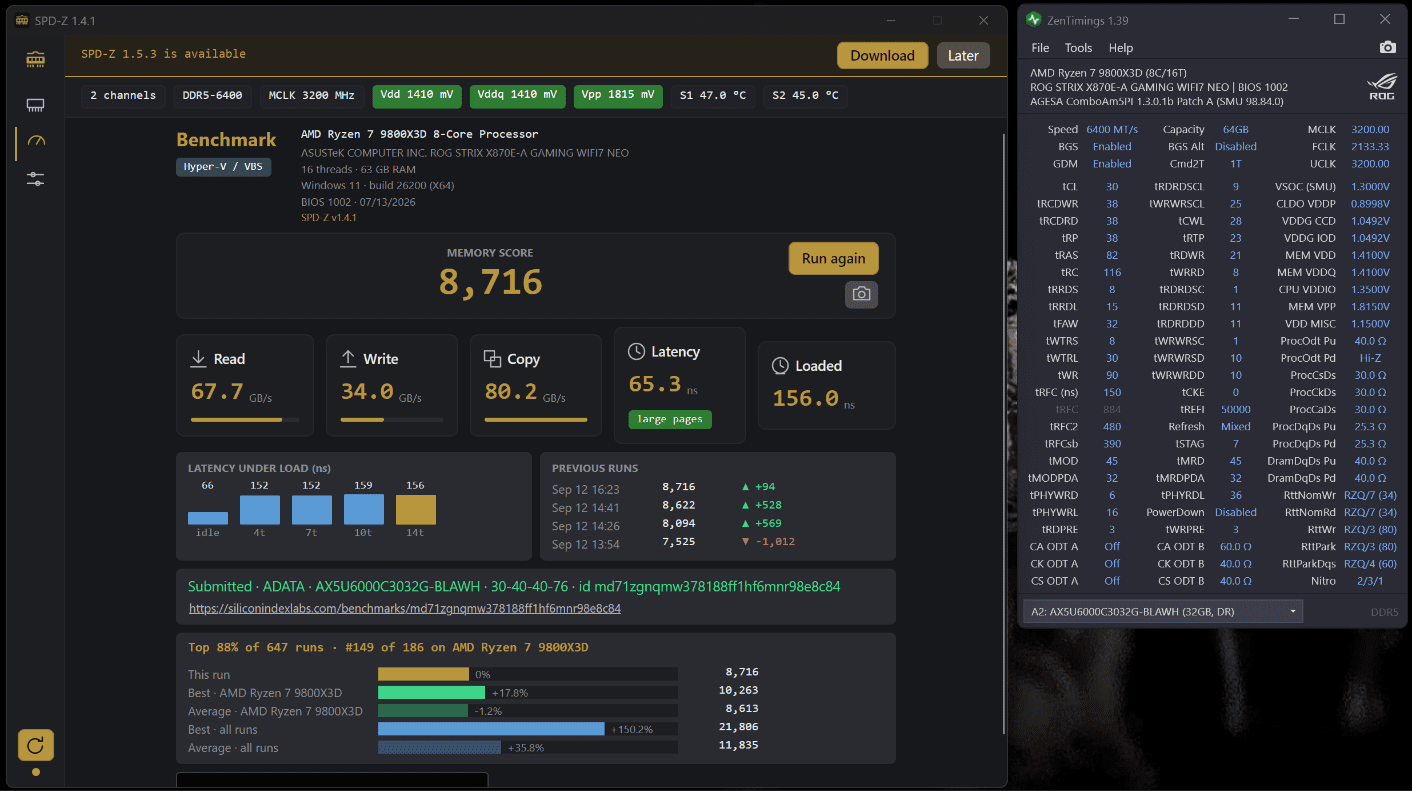Click the Large pages badge

click(670, 419)
